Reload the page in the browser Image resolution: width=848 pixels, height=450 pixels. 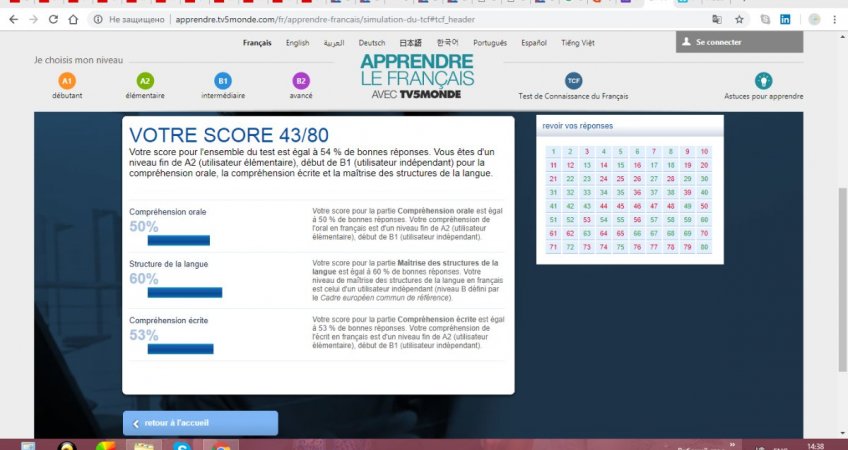click(53, 19)
